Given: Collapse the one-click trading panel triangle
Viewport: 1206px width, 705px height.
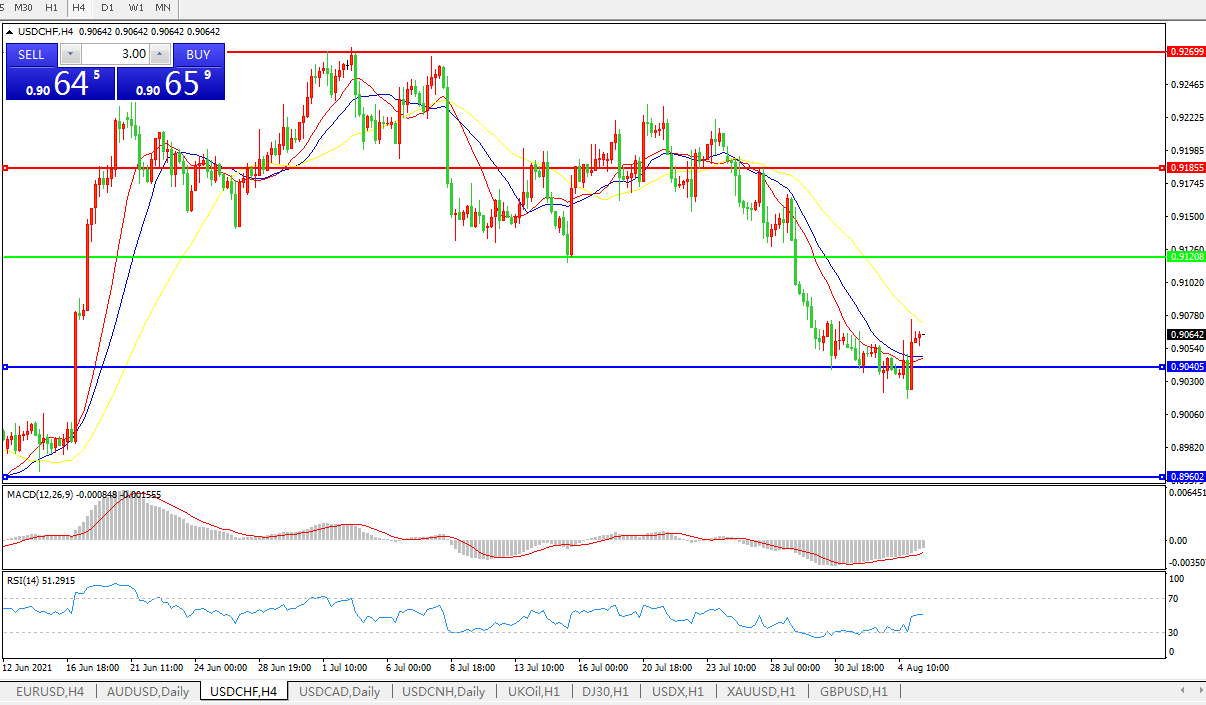Looking at the screenshot, I should 10,31.
